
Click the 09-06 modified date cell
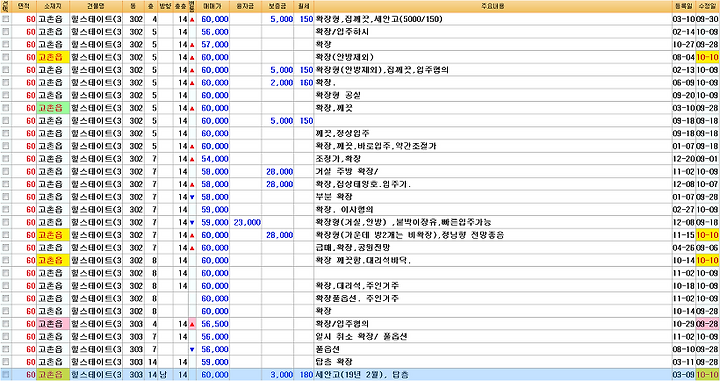pyautogui.click(x=708, y=248)
